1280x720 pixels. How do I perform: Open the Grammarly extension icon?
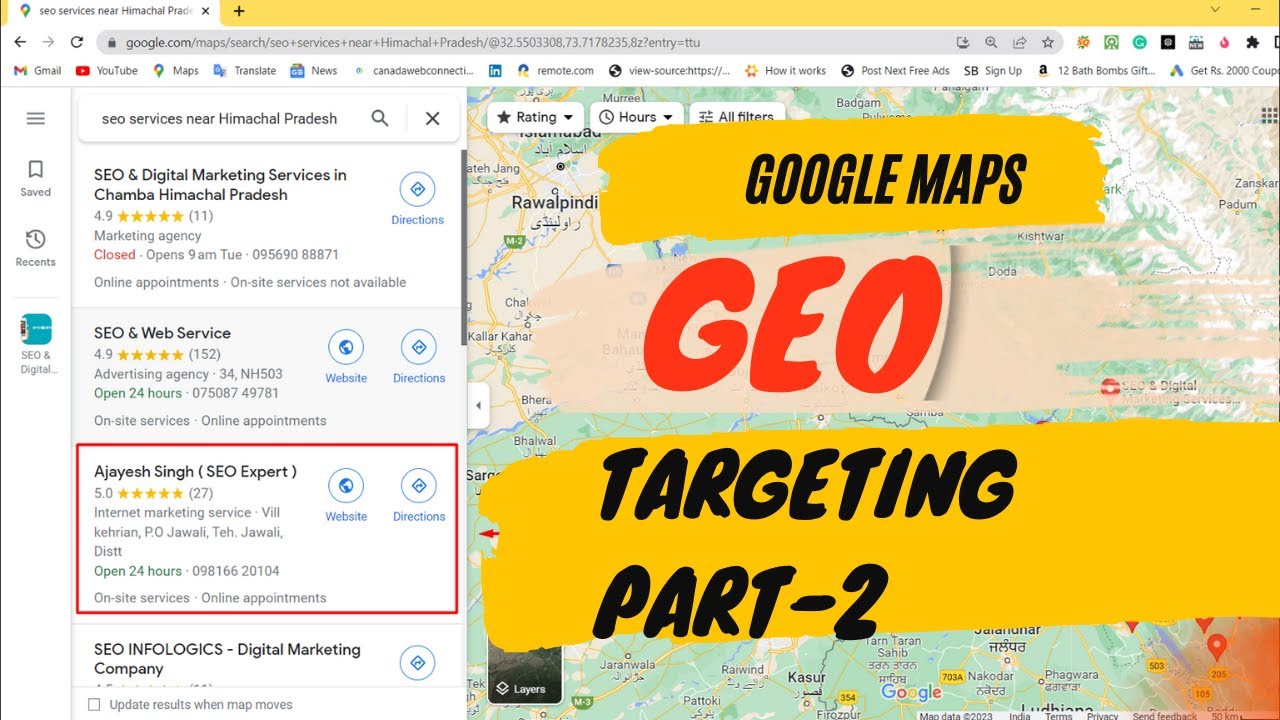pyautogui.click(x=1139, y=42)
